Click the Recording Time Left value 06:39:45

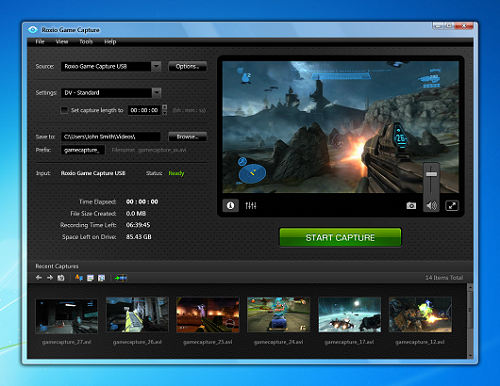click(138, 225)
